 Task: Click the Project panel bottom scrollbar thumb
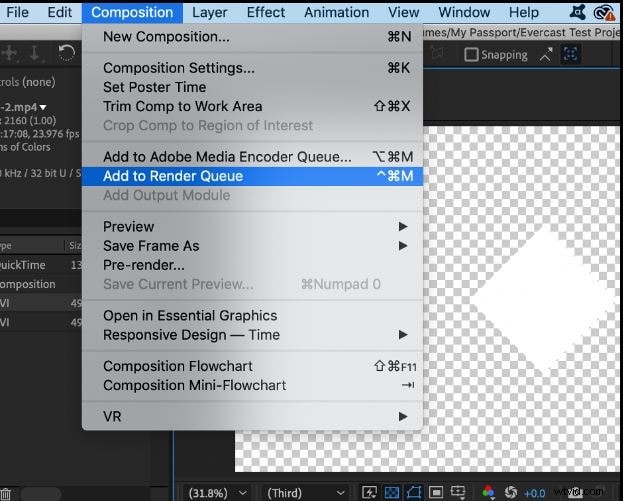click(x=41, y=494)
